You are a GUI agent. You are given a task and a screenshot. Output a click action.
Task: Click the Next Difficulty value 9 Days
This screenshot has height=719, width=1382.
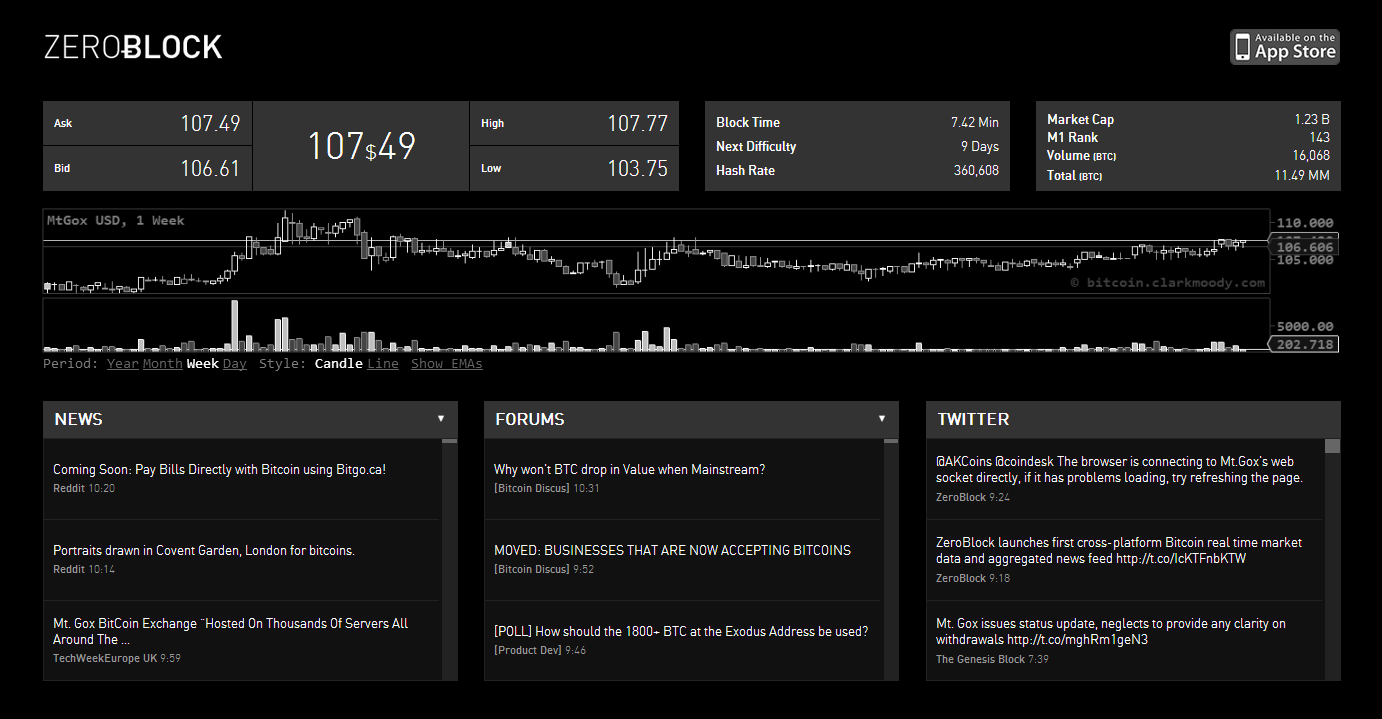(x=980, y=147)
